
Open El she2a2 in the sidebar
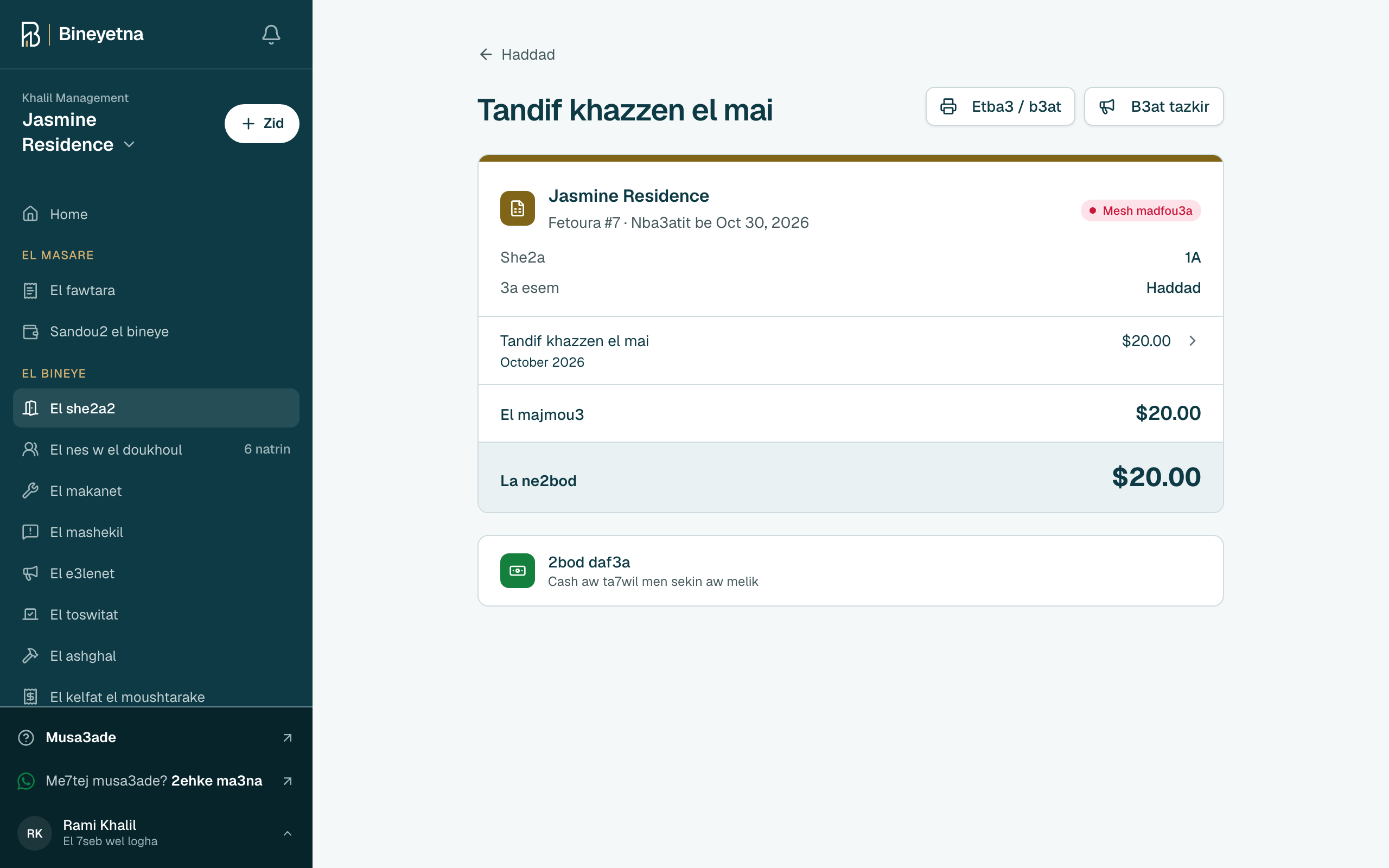coord(156,408)
